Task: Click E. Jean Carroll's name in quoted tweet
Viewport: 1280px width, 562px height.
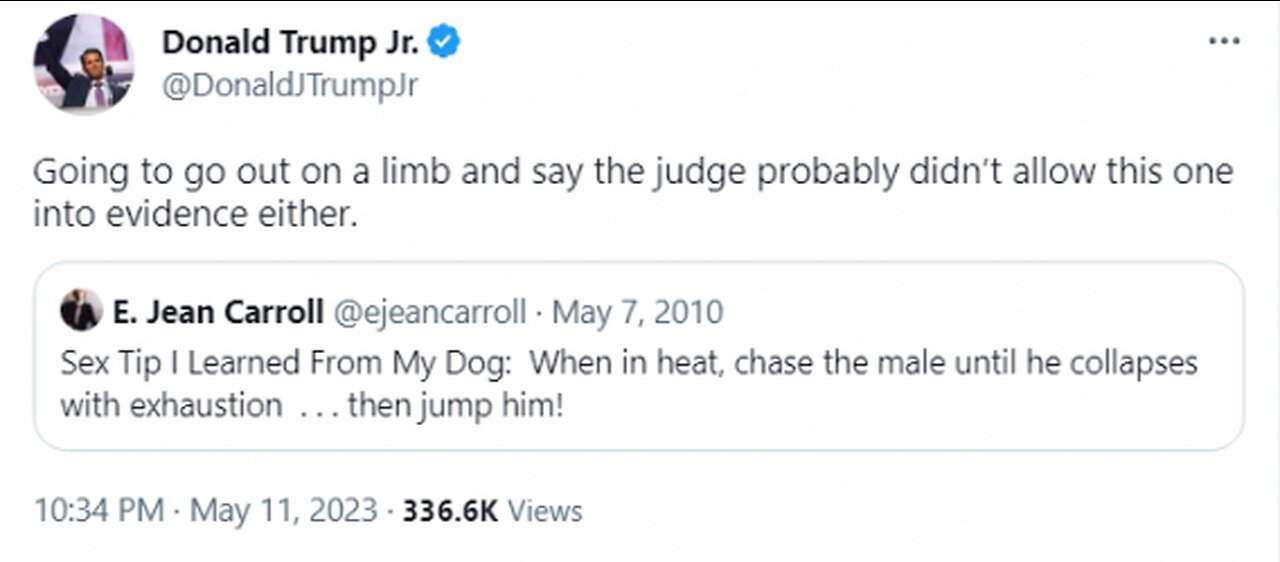Action: coord(218,312)
